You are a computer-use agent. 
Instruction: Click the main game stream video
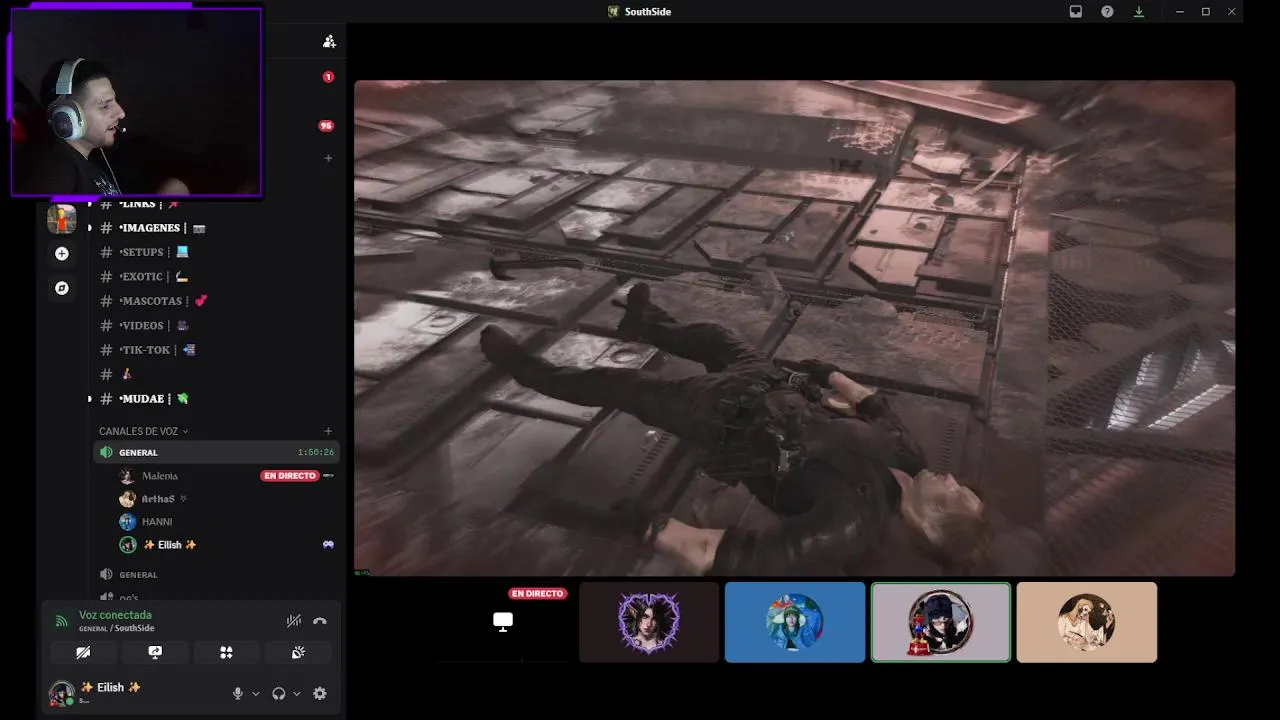pos(794,328)
